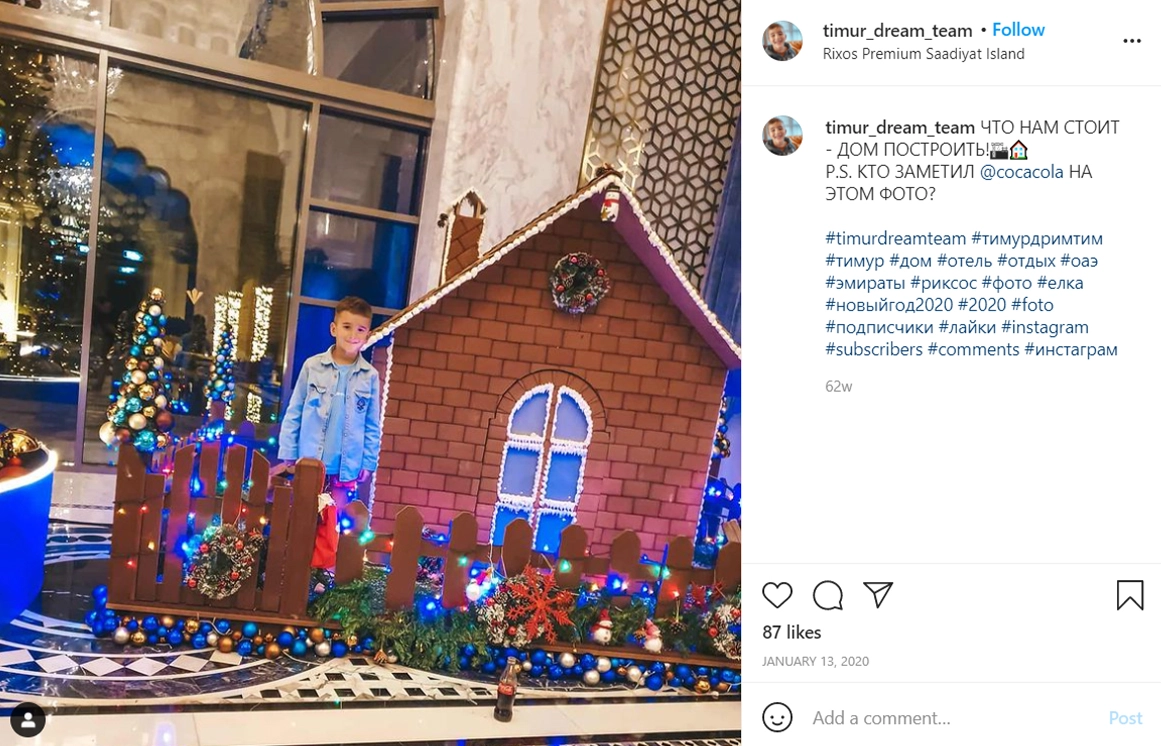Save post with the bookmark icon
Screen dimensions: 1162x746
click(1129, 595)
